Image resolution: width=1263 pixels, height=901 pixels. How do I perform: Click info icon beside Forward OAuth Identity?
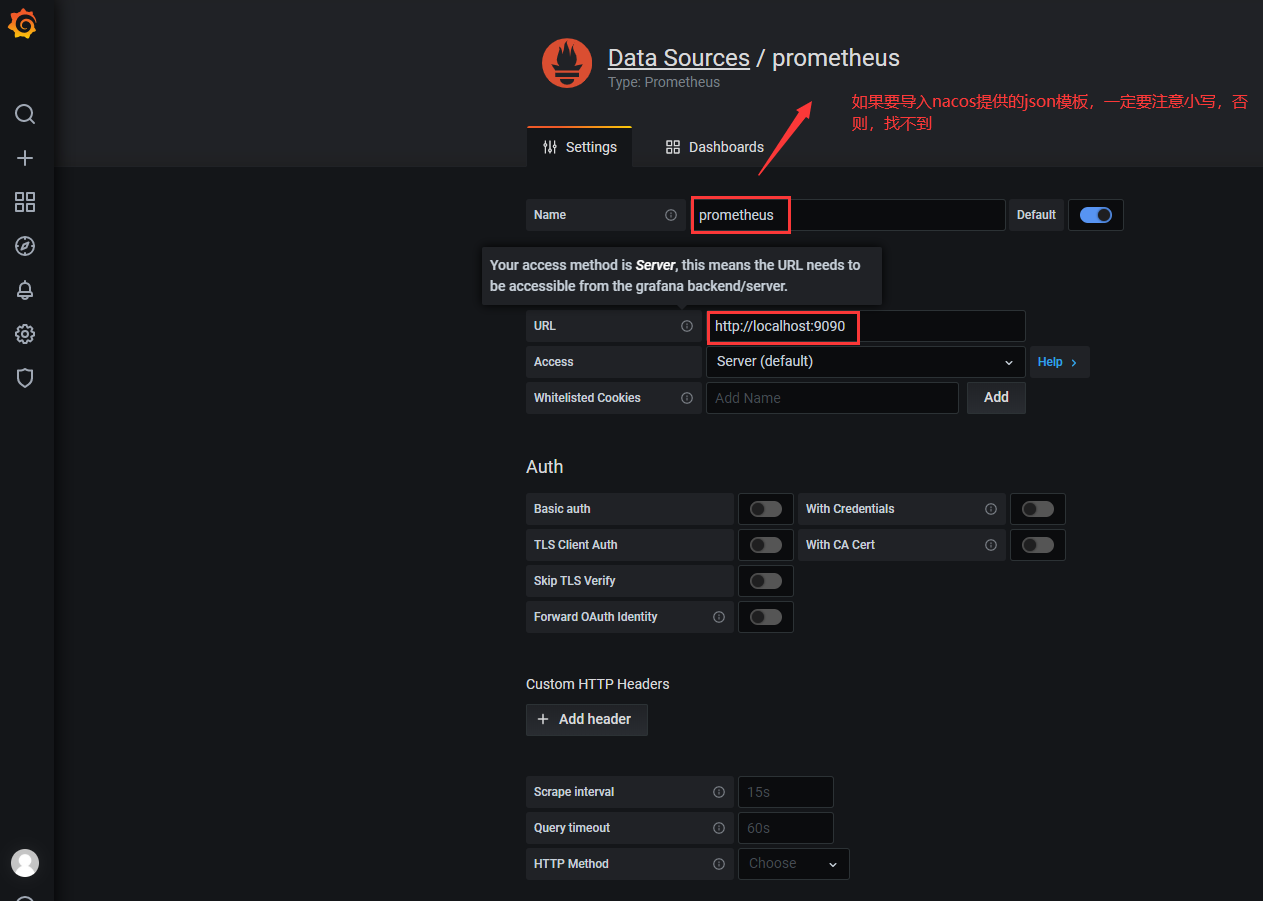pyautogui.click(x=719, y=617)
